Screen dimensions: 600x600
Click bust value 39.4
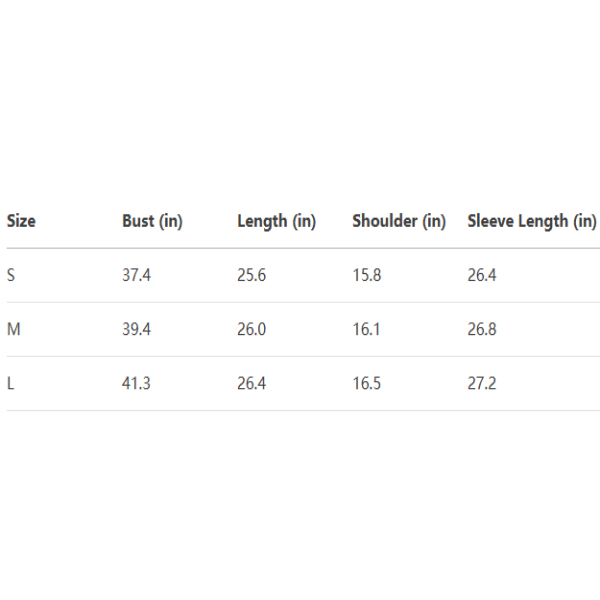(136, 329)
